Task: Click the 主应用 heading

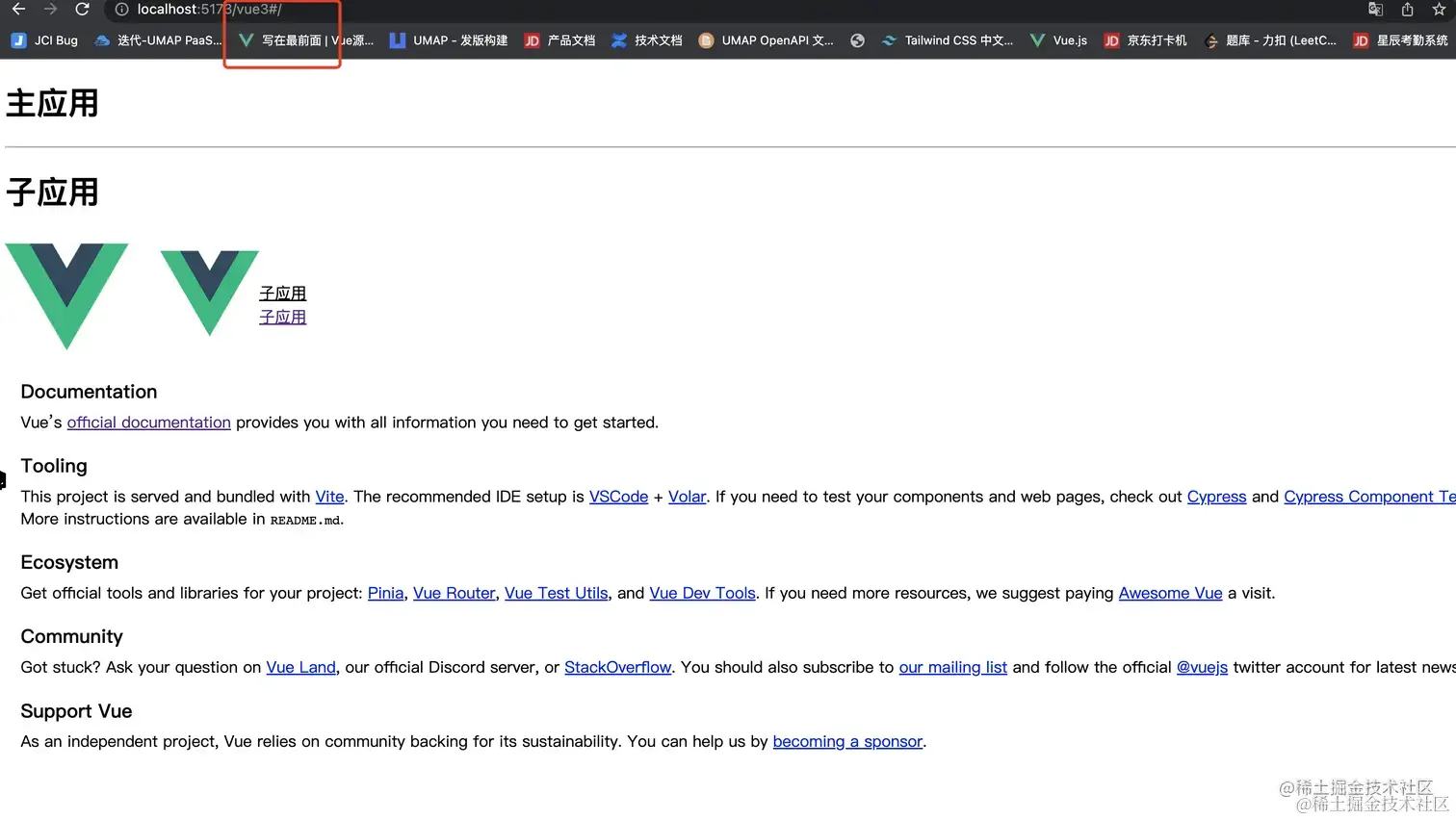Action: point(52,103)
